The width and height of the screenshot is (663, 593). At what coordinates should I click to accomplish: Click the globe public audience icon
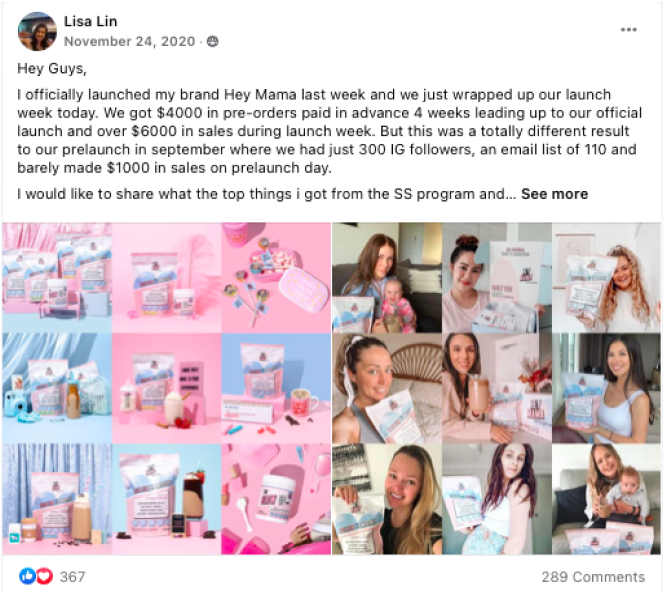(213, 41)
